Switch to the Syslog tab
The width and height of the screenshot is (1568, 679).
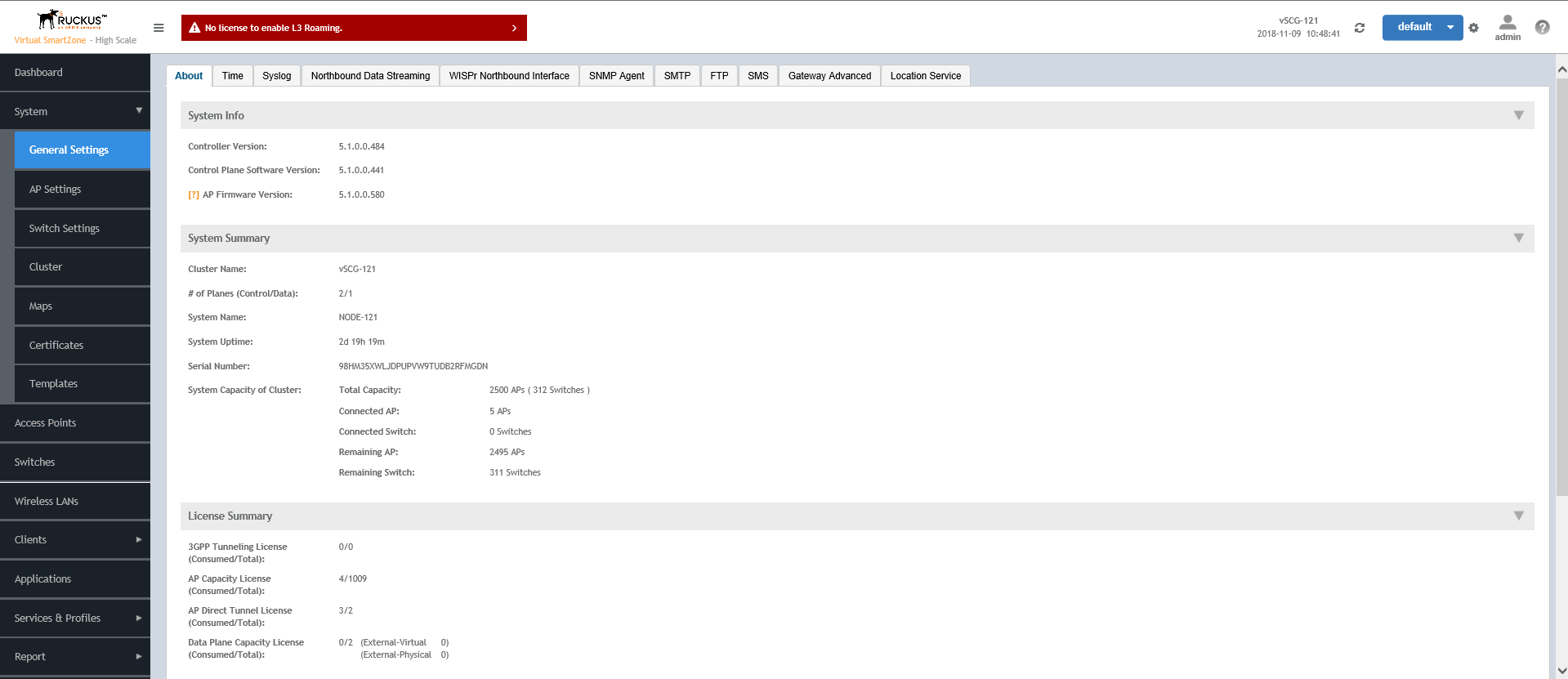coord(277,76)
